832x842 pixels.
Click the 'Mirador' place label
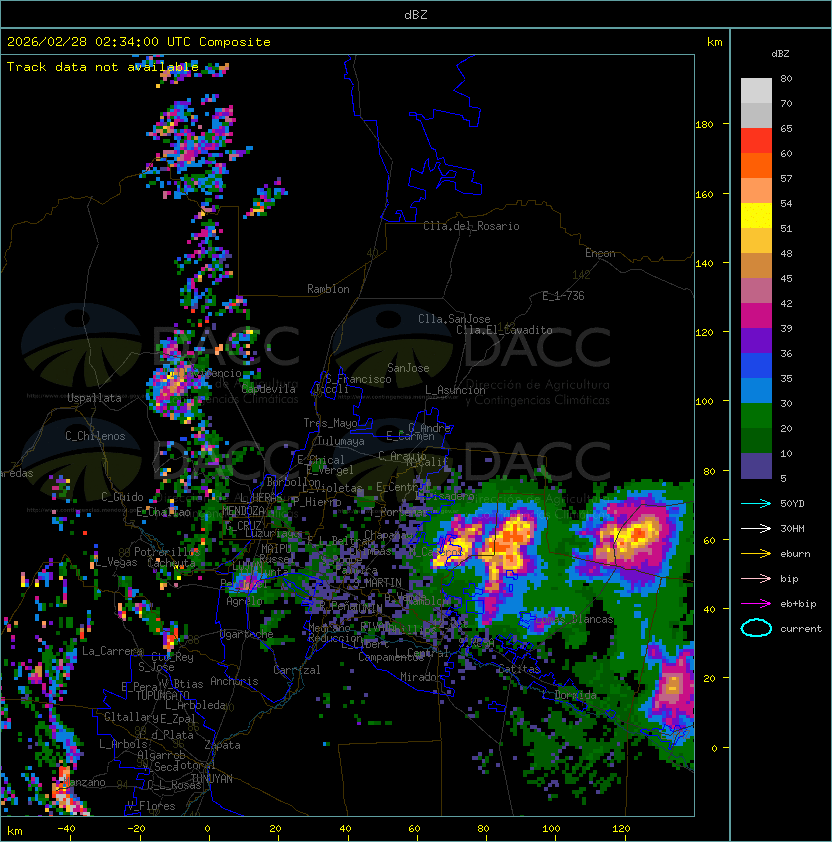tap(422, 677)
